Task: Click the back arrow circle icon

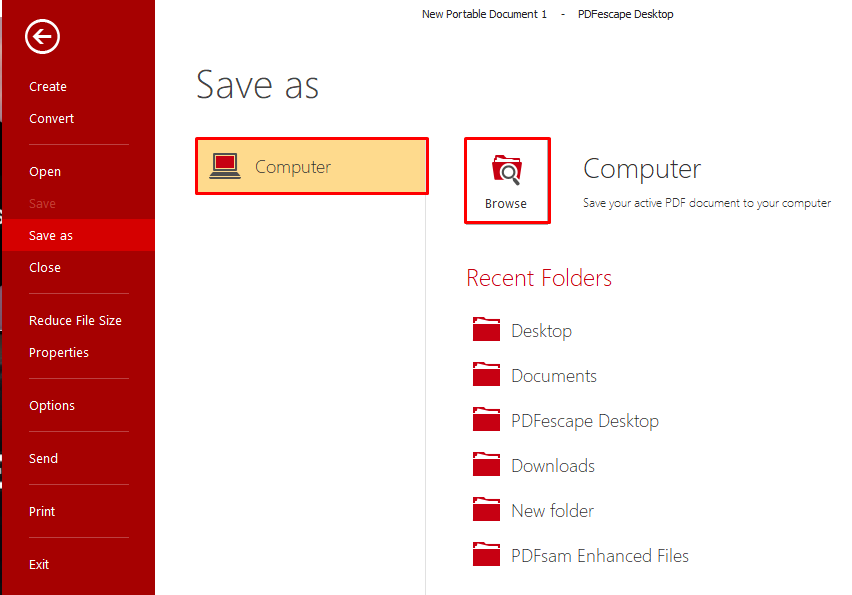Action: coord(42,37)
